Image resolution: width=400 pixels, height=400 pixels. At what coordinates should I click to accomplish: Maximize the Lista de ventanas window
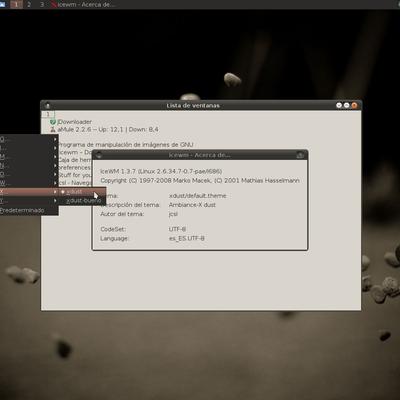347,105
